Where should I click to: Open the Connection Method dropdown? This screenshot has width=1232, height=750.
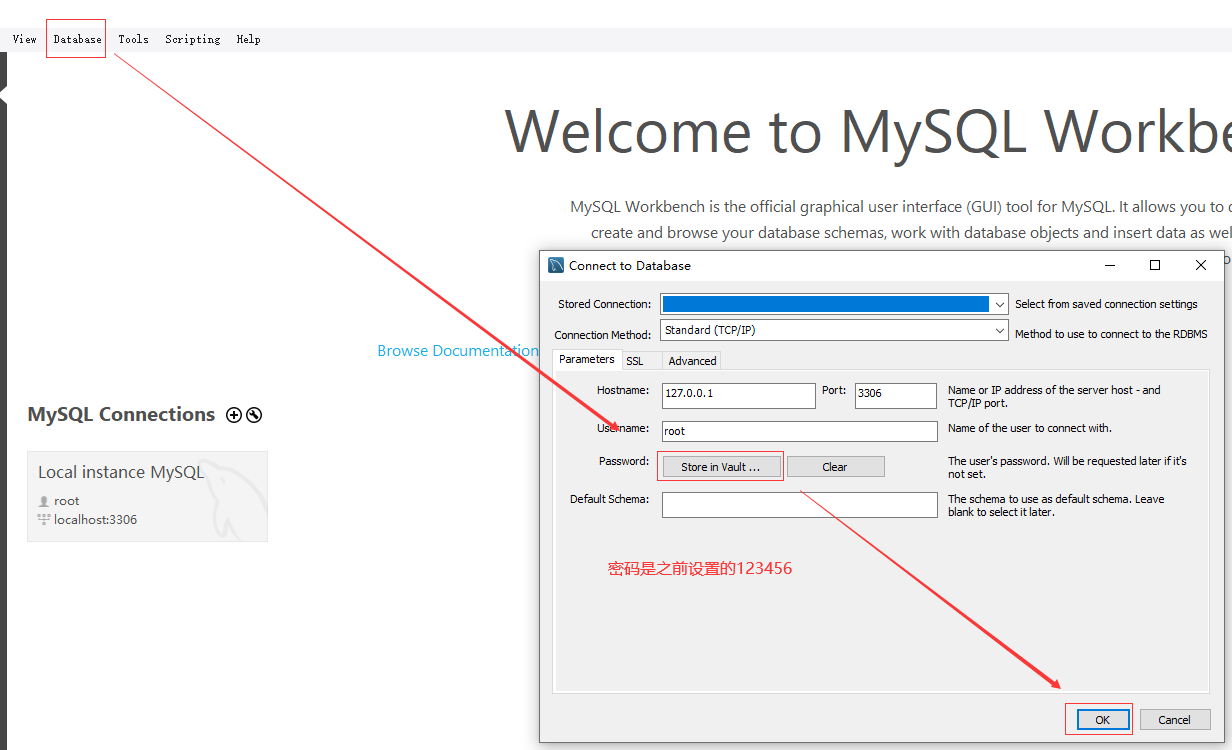(x=834, y=330)
